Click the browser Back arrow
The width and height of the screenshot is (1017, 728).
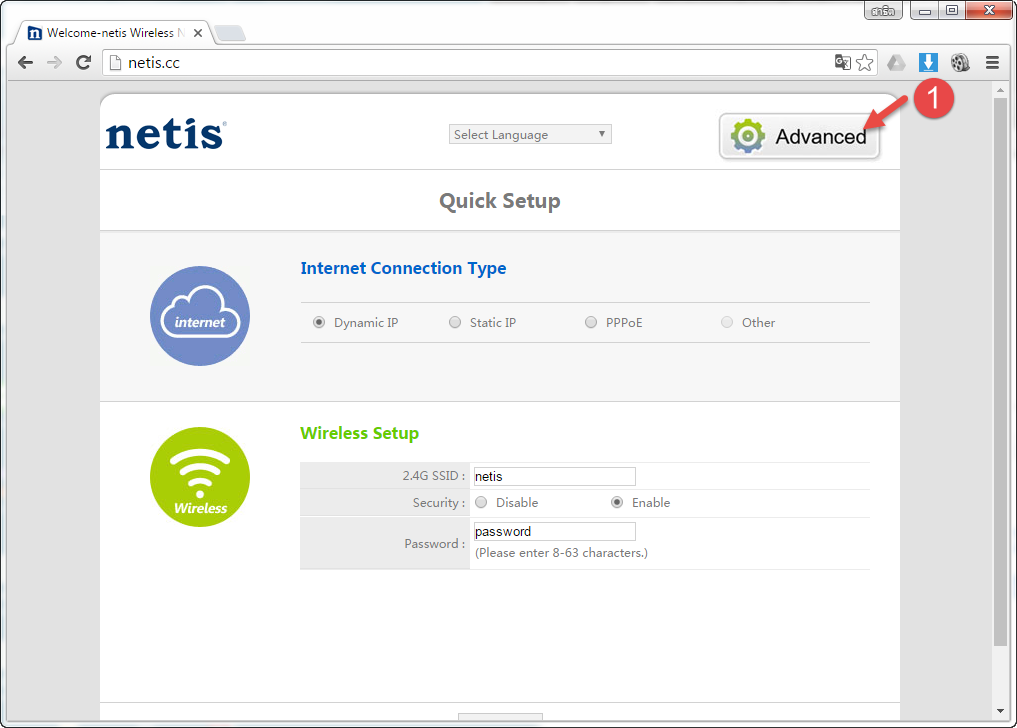pyautogui.click(x=25, y=62)
